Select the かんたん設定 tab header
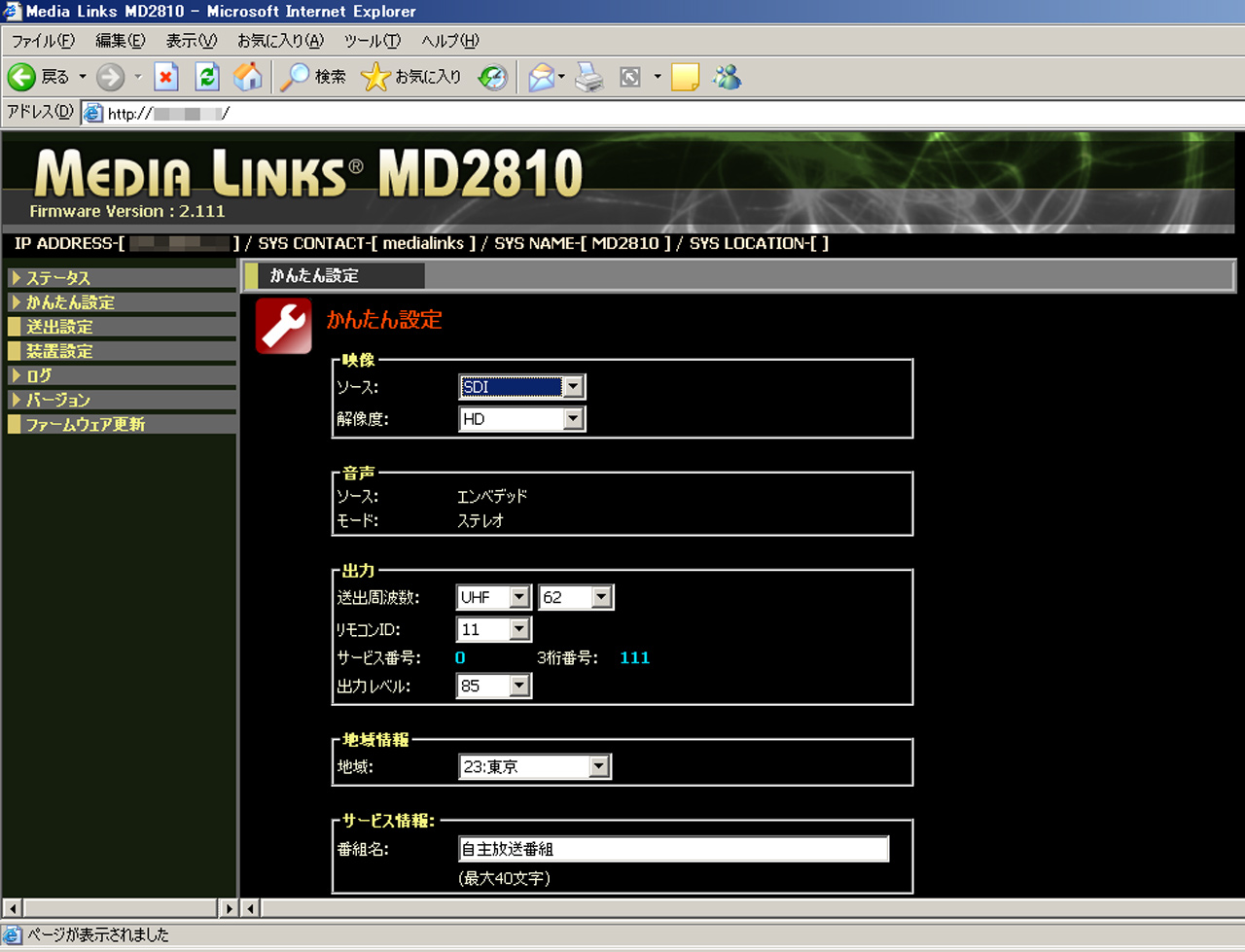 (334, 276)
